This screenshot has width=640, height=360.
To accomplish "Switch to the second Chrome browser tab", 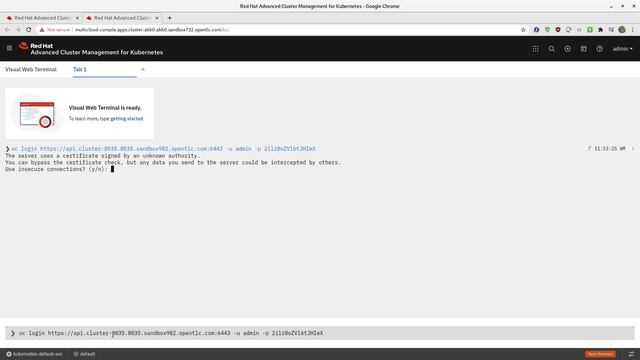I will point(122,18).
